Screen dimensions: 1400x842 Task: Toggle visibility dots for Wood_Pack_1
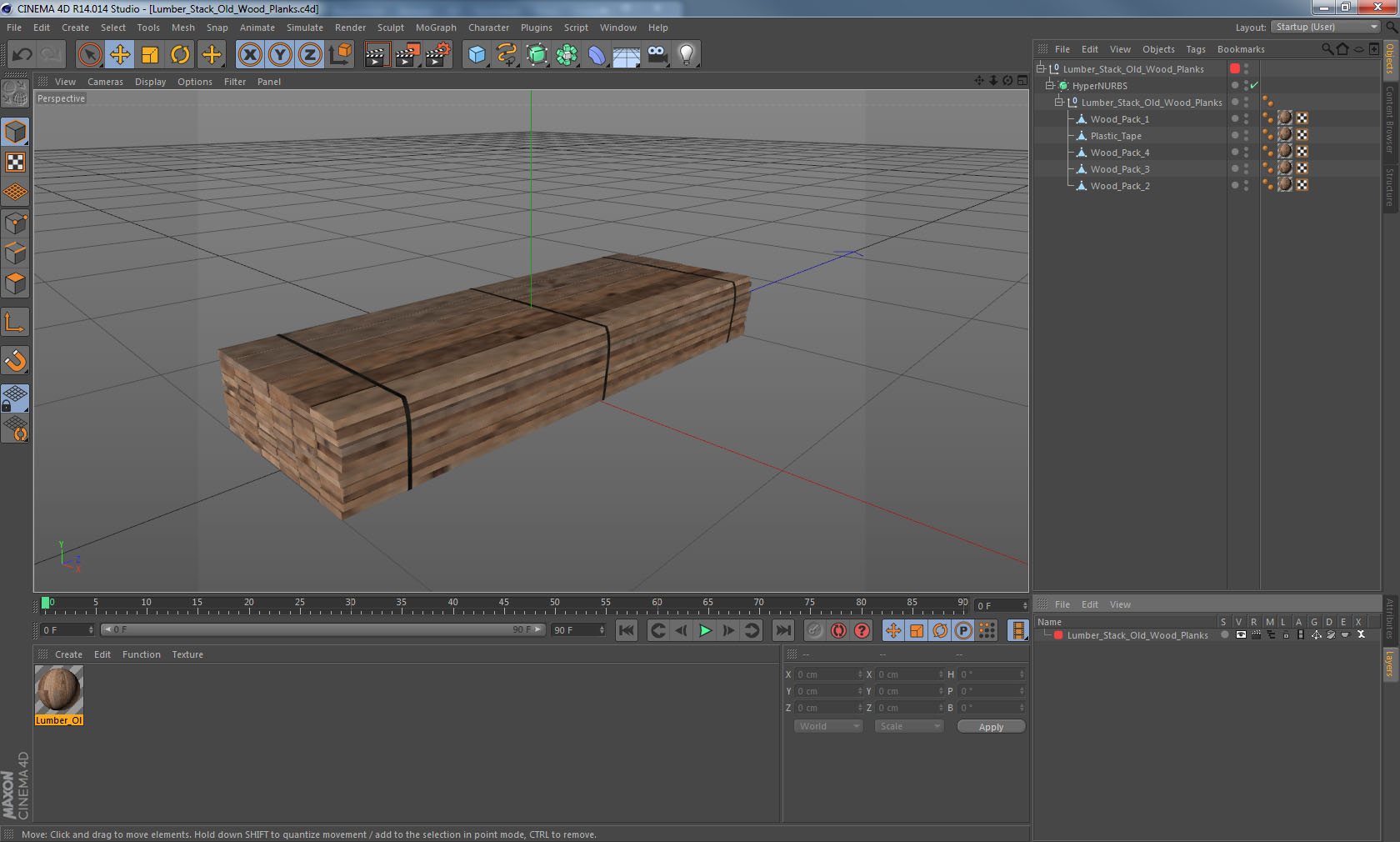click(x=1246, y=119)
